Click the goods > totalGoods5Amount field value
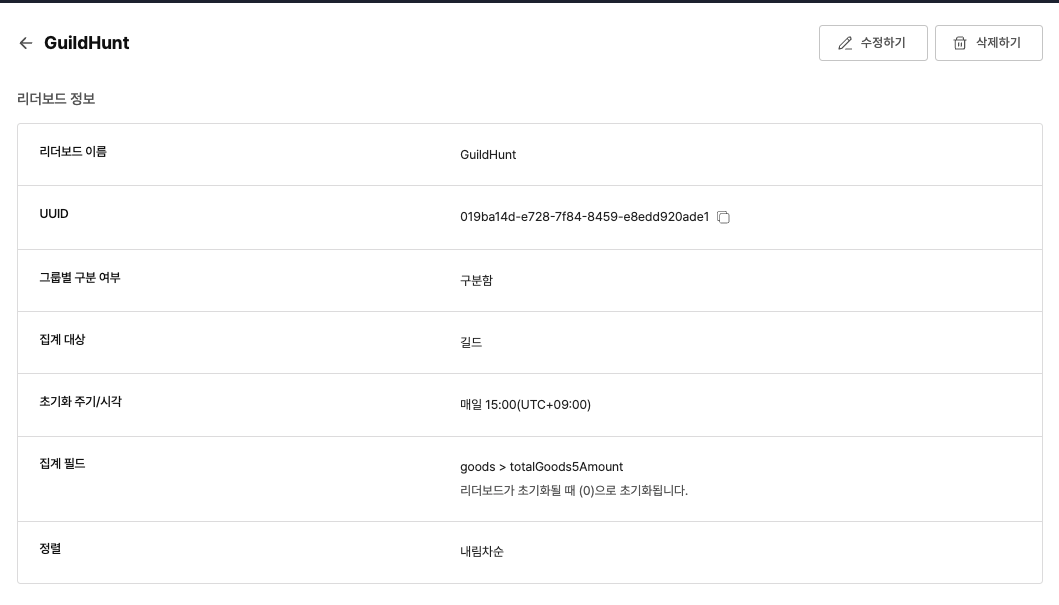 pos(541,467)
